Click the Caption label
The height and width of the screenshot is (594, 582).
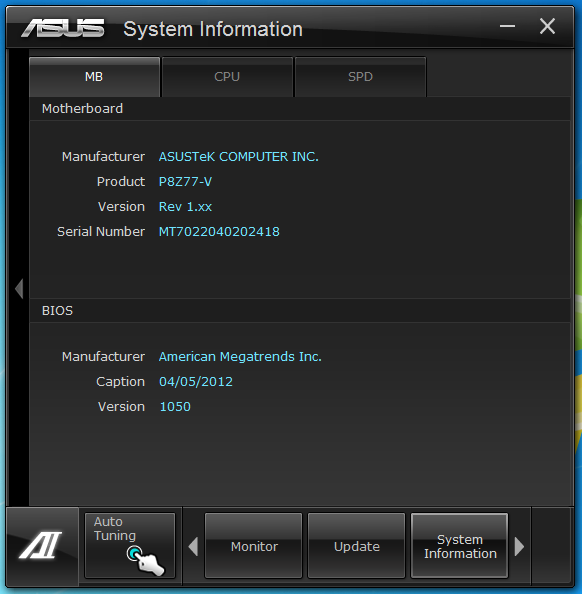pos(120,381)
